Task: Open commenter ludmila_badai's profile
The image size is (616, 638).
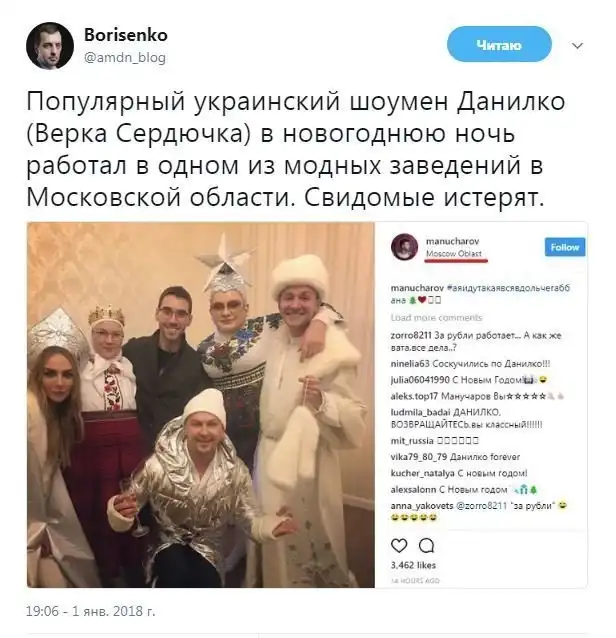Action: (417, 412)
